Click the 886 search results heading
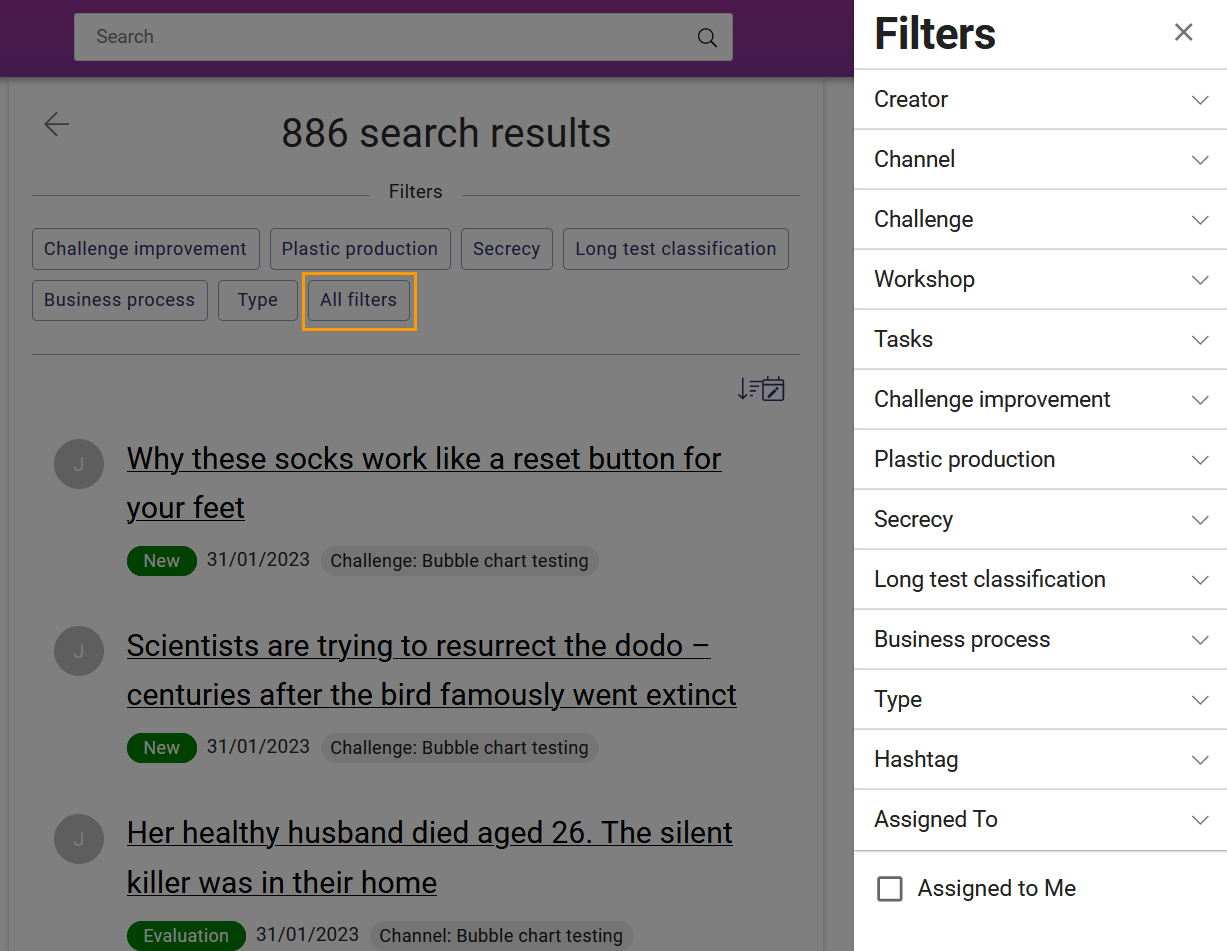1227x951 pixels. pos(446,133)
